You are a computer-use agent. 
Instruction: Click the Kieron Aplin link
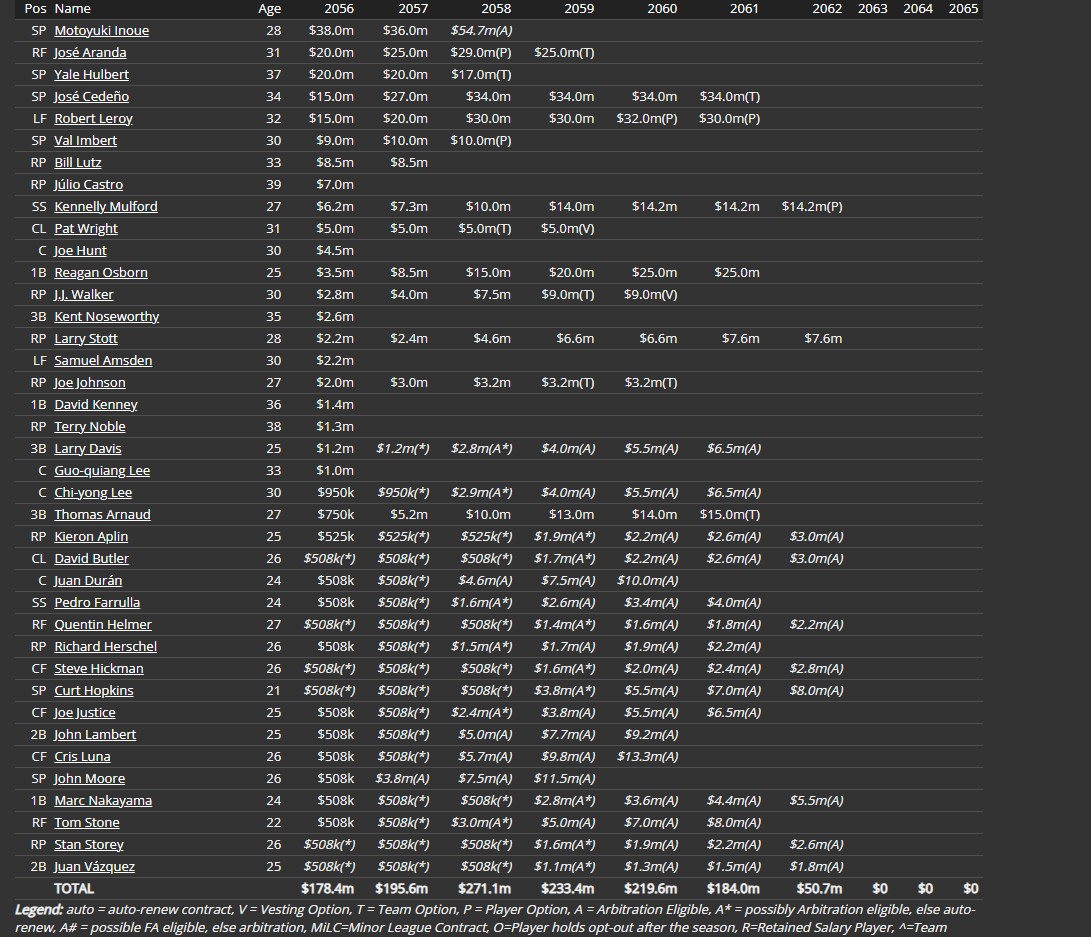(x=90, y=537)
